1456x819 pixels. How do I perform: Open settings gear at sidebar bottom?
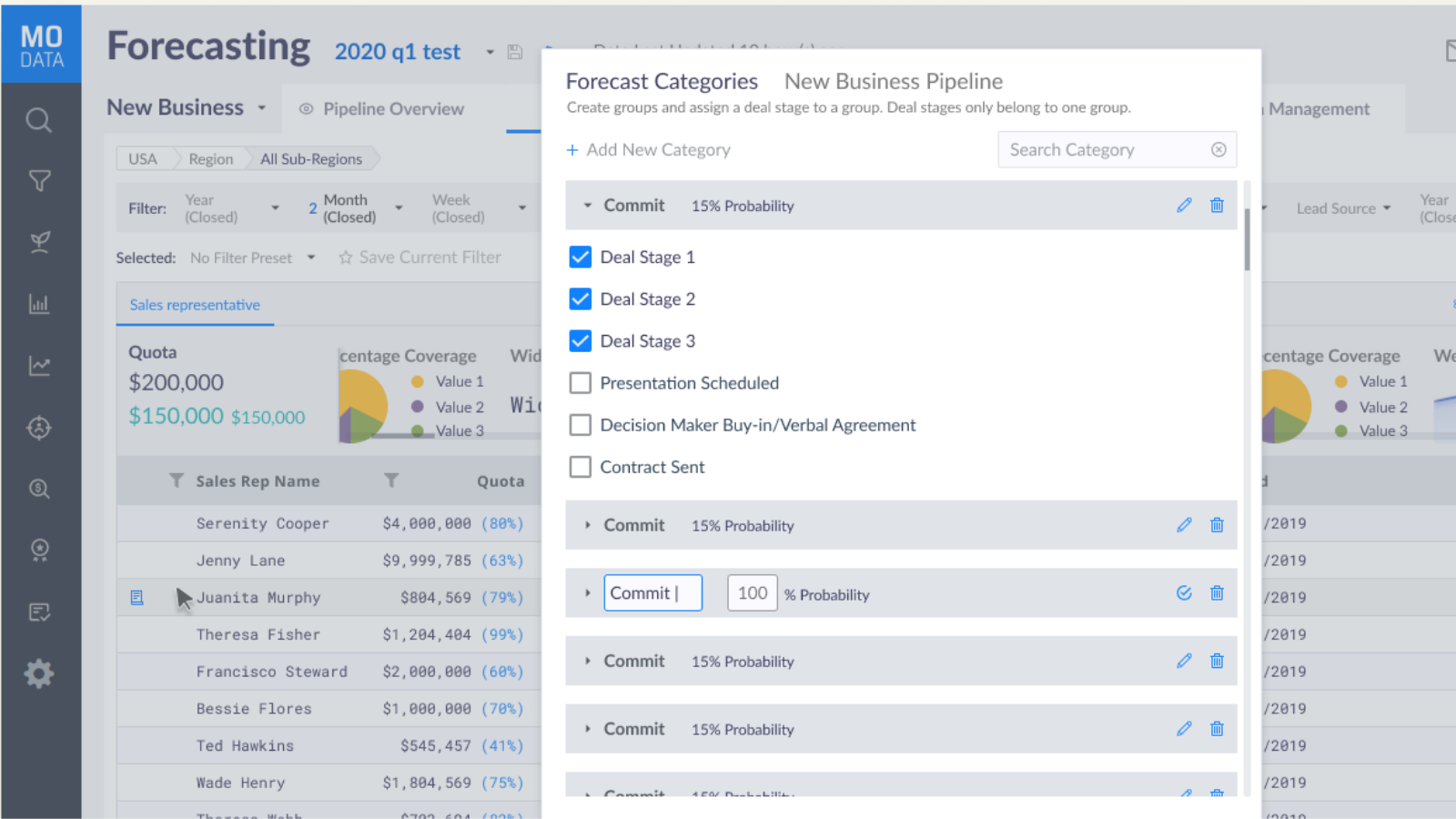(38, 673)
